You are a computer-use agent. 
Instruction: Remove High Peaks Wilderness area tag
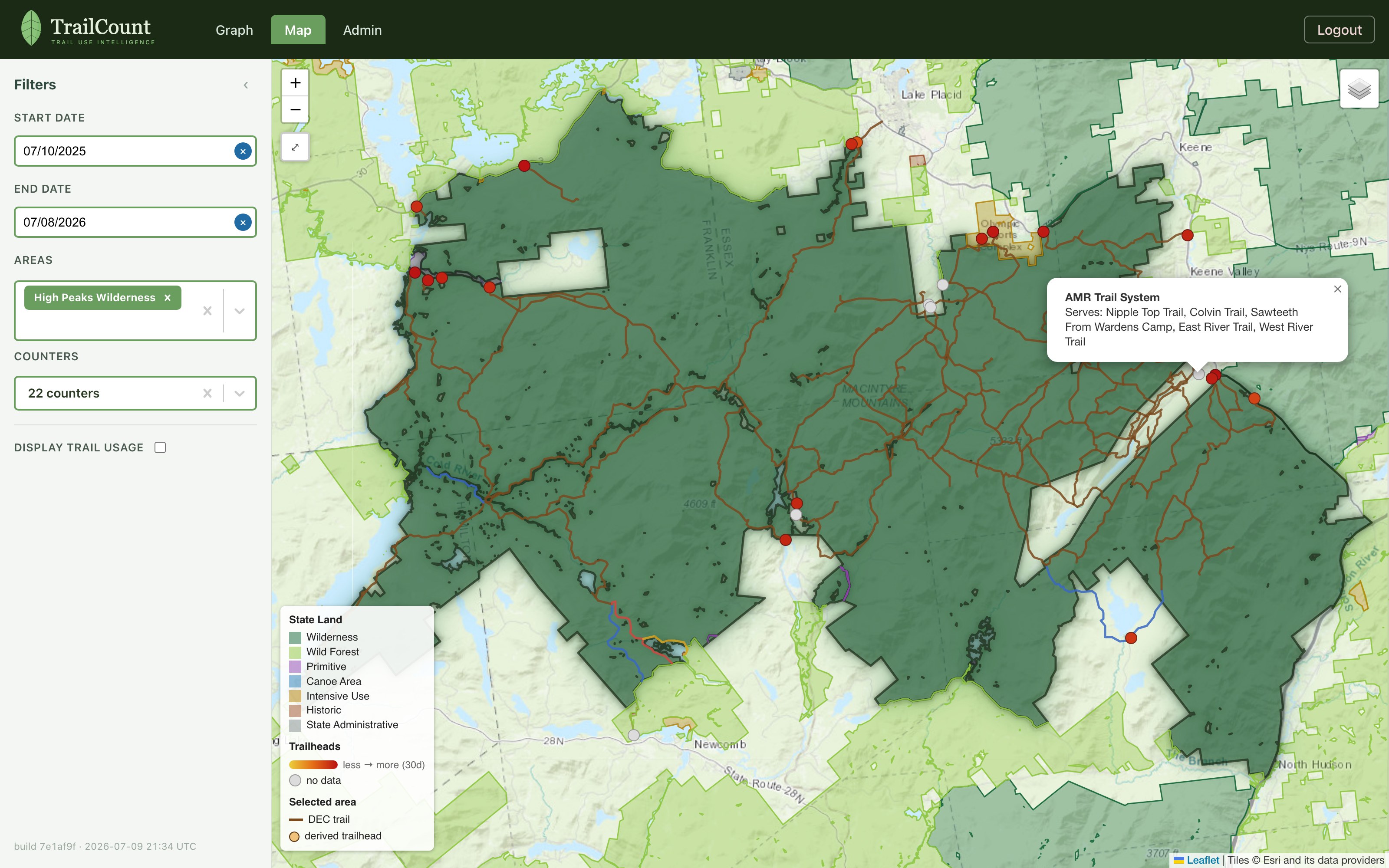168,297
